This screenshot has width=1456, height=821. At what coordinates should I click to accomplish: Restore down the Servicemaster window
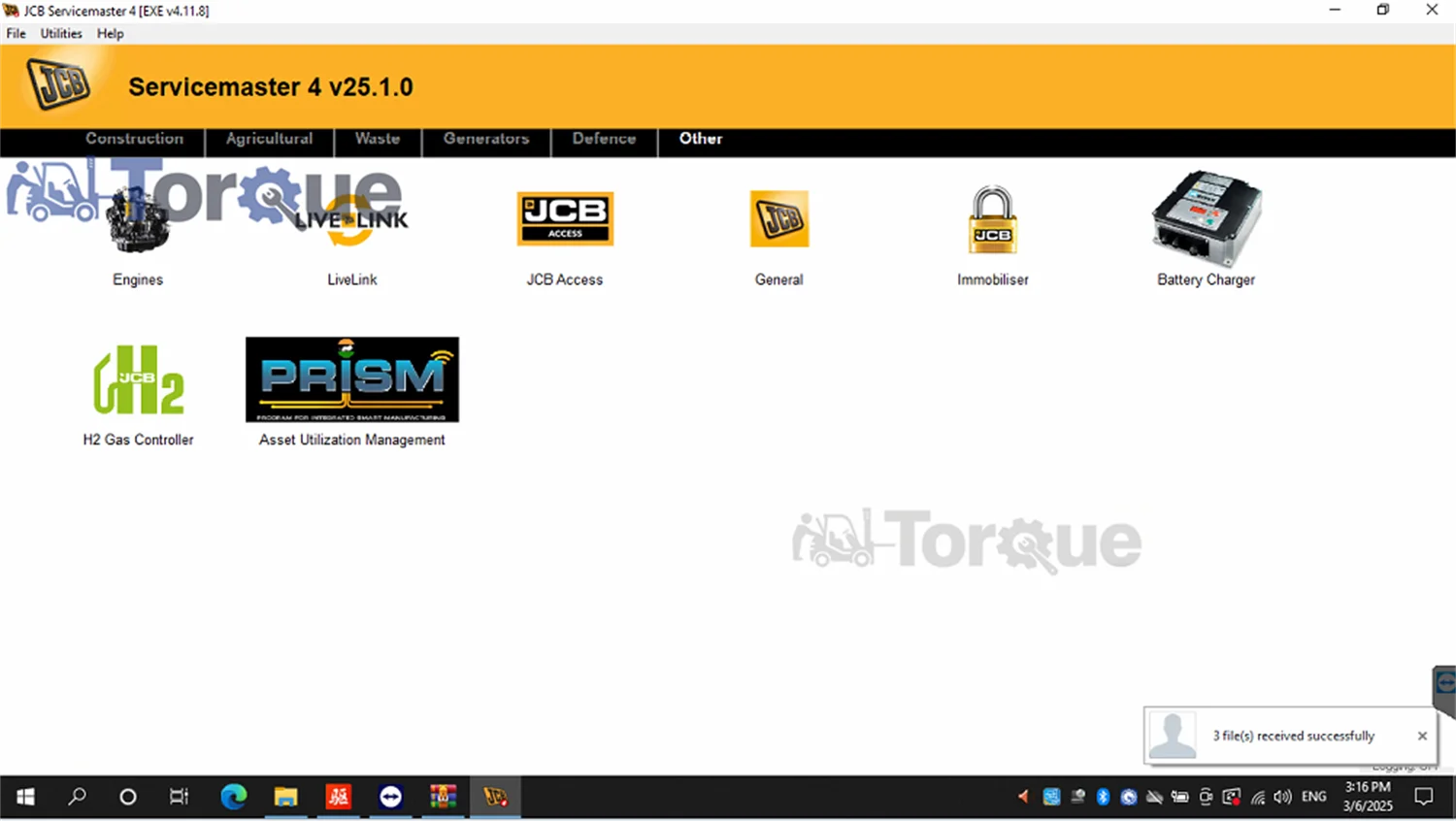click(x=1383, y=10)
